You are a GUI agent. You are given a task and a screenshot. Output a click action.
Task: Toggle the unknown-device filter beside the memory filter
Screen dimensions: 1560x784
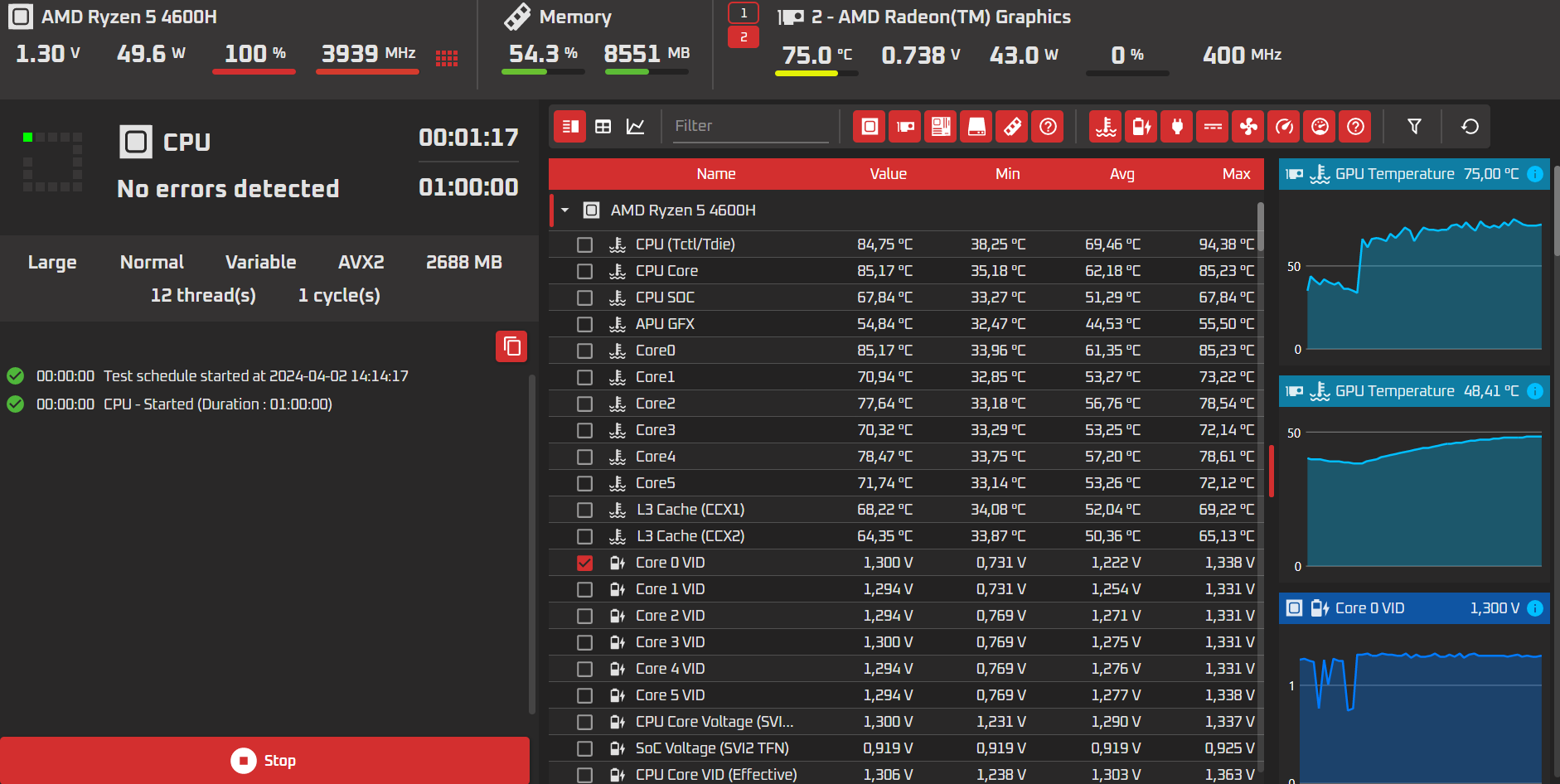1048,126
